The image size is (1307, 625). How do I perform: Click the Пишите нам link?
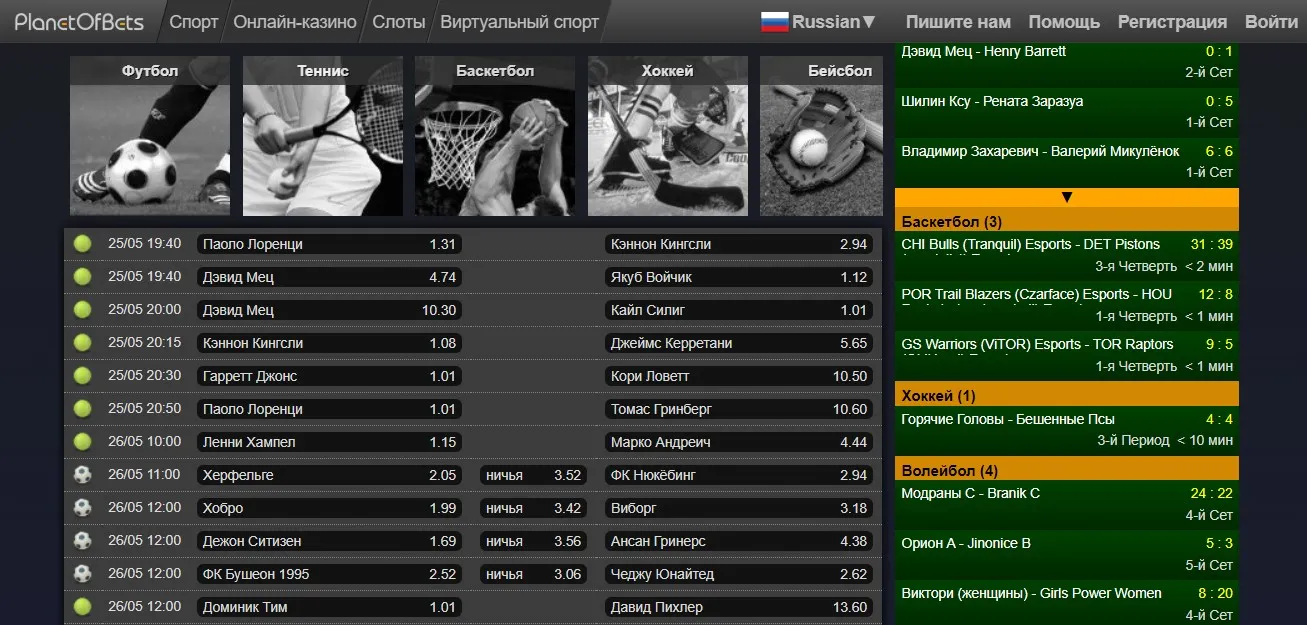click(x=958, y=22)
